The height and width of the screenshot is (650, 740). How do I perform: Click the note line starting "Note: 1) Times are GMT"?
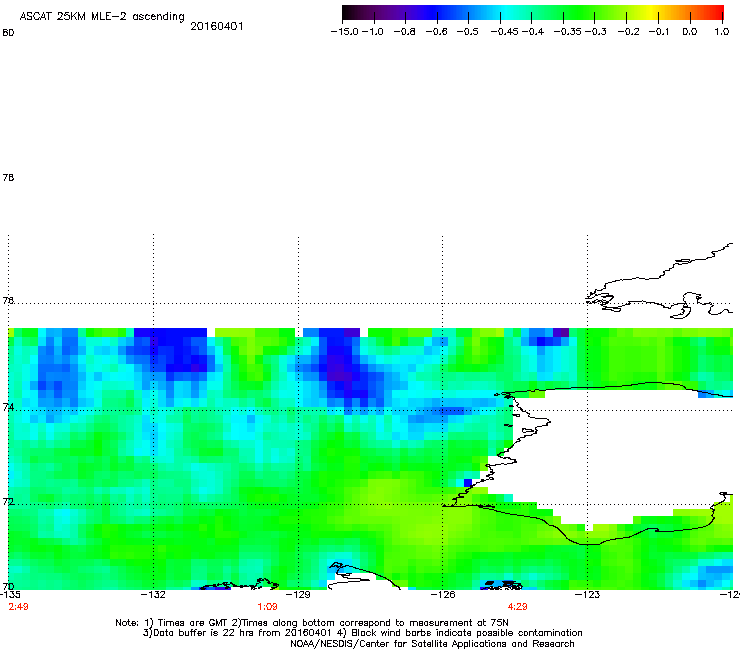coord(312,623)
